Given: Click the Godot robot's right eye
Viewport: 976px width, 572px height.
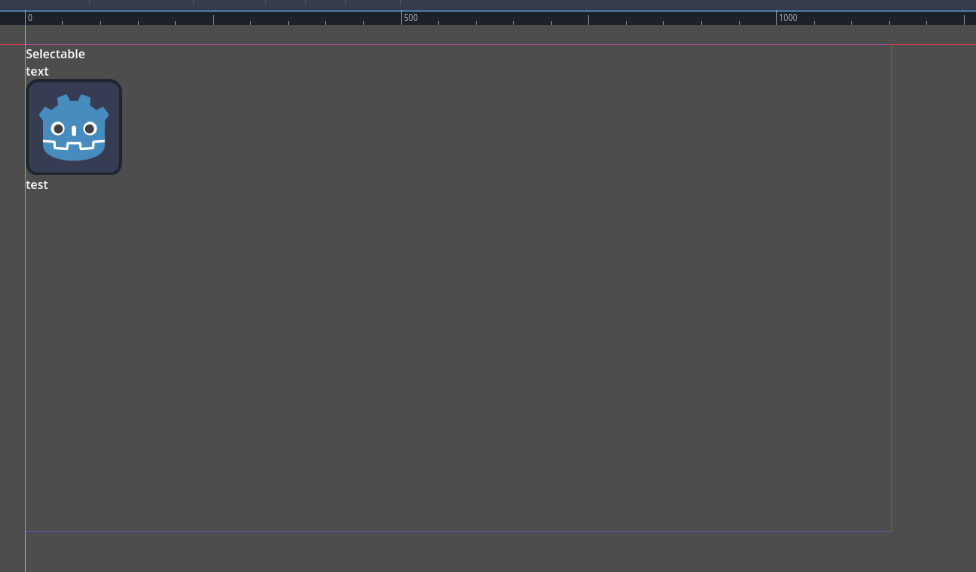Looking at the screenshot, I should click(90, 129).
